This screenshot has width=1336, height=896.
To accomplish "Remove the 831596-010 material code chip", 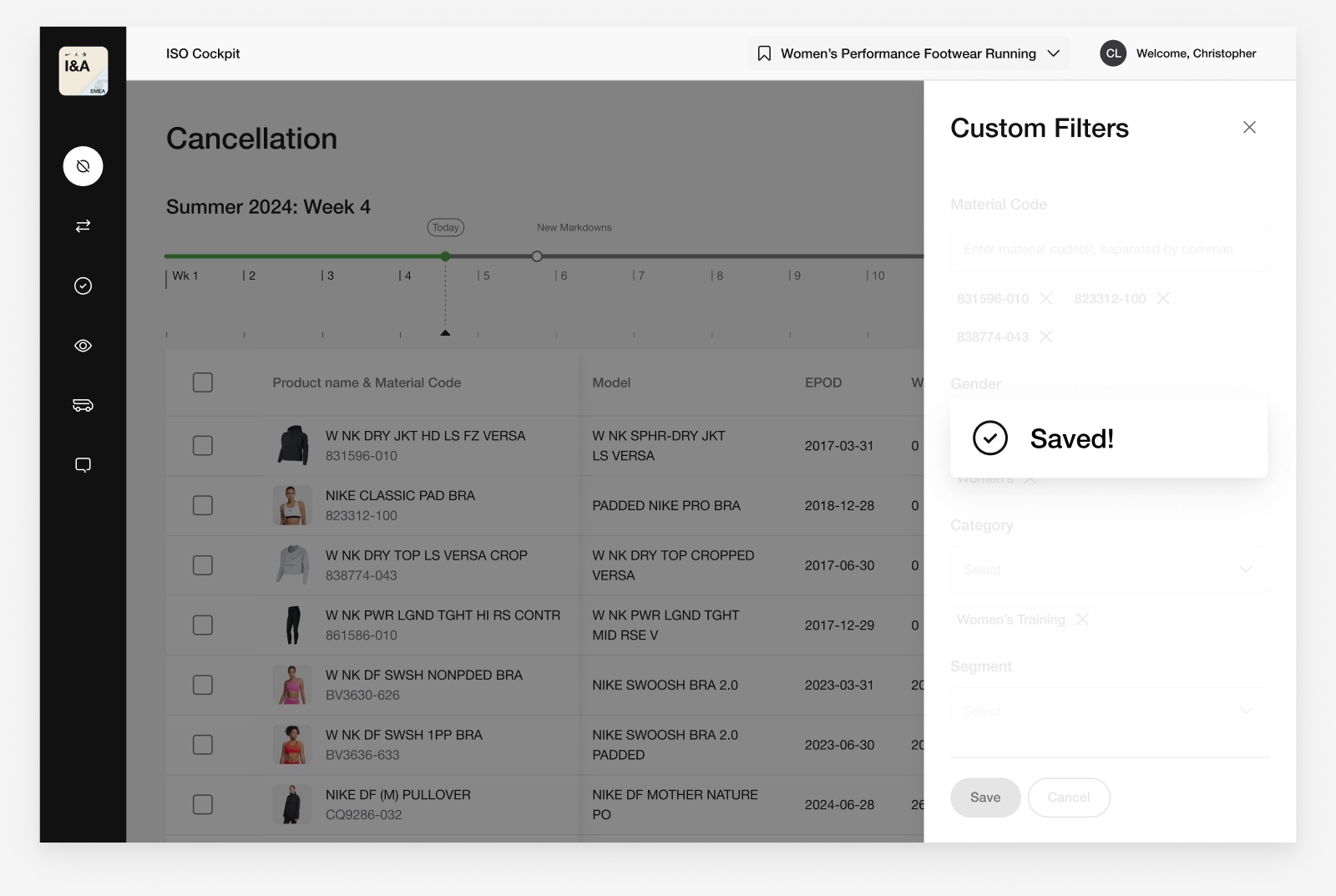I will coord(1045,298).
